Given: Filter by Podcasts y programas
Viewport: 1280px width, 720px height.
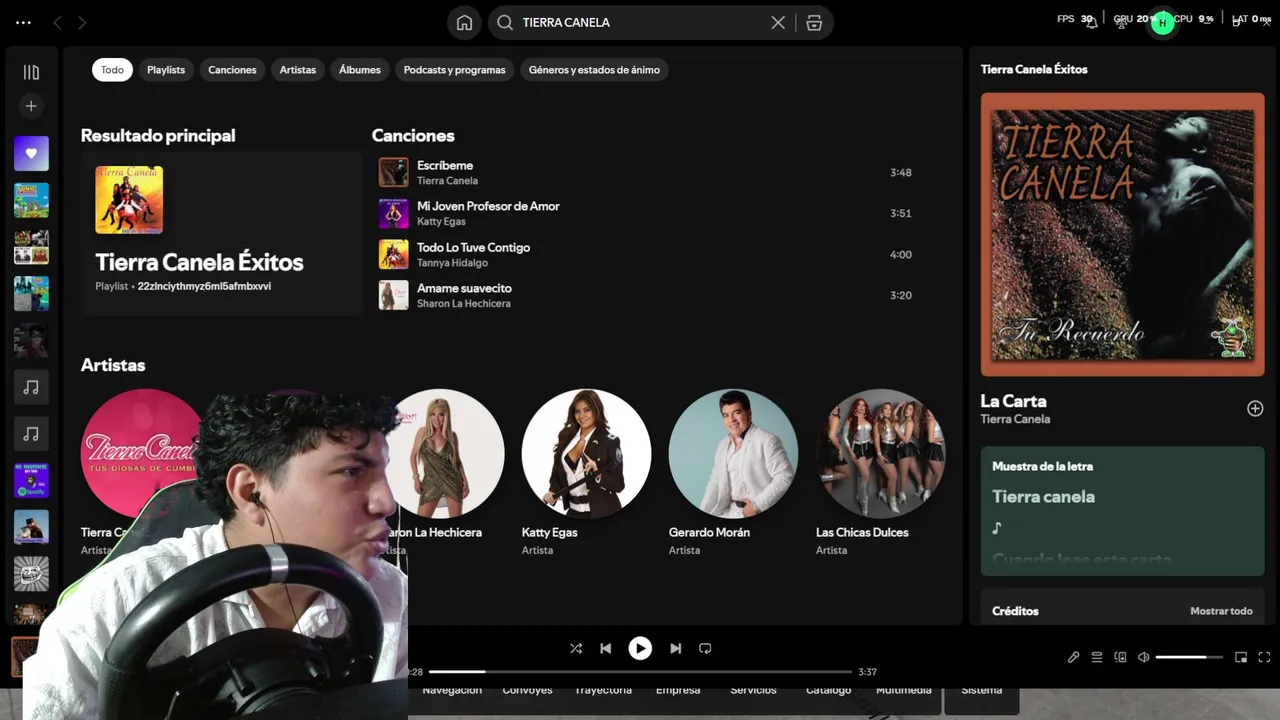Looking at the screenshot, I should [x=455, y=70].
